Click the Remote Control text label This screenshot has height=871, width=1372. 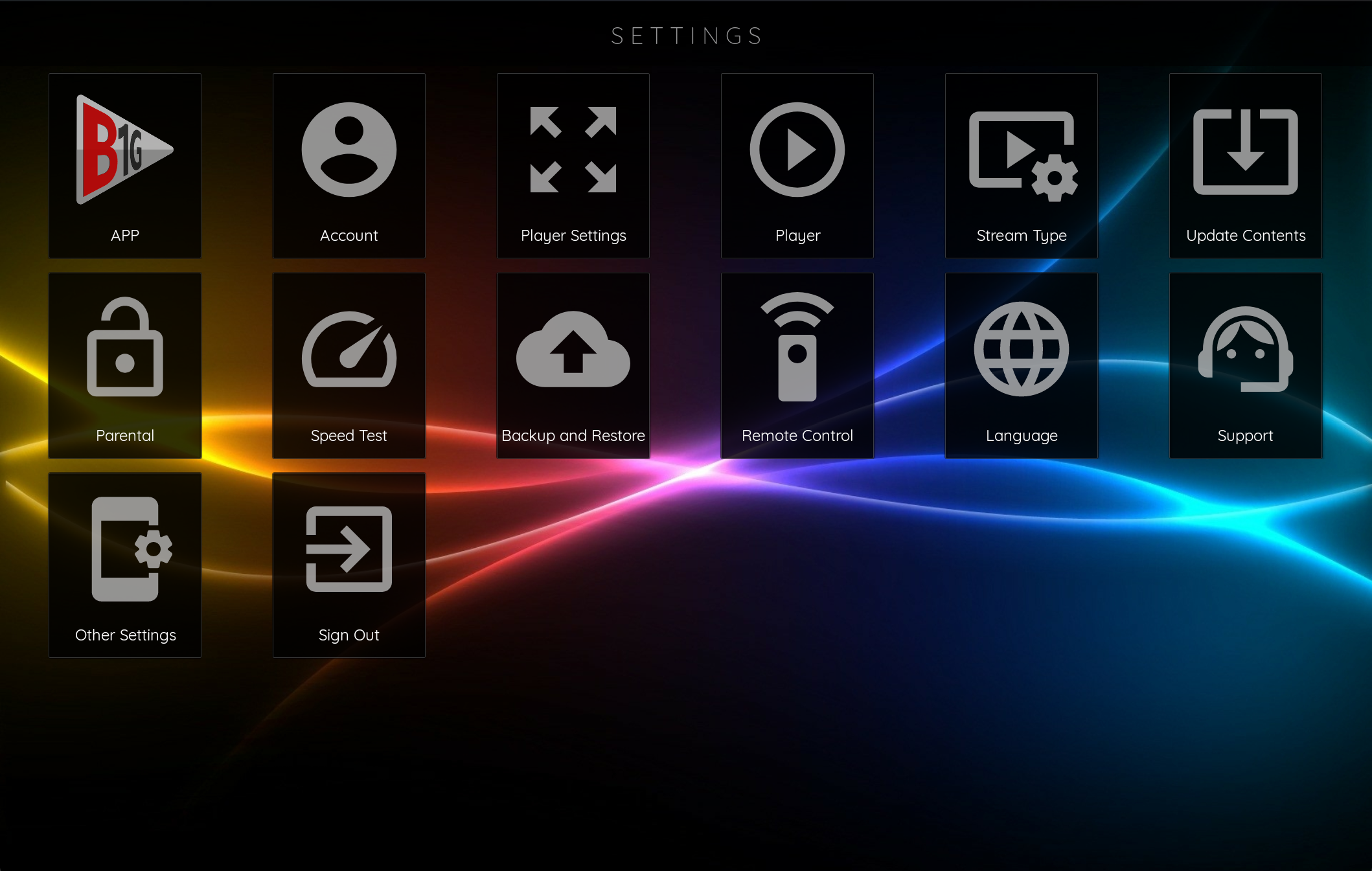(797, 436)
